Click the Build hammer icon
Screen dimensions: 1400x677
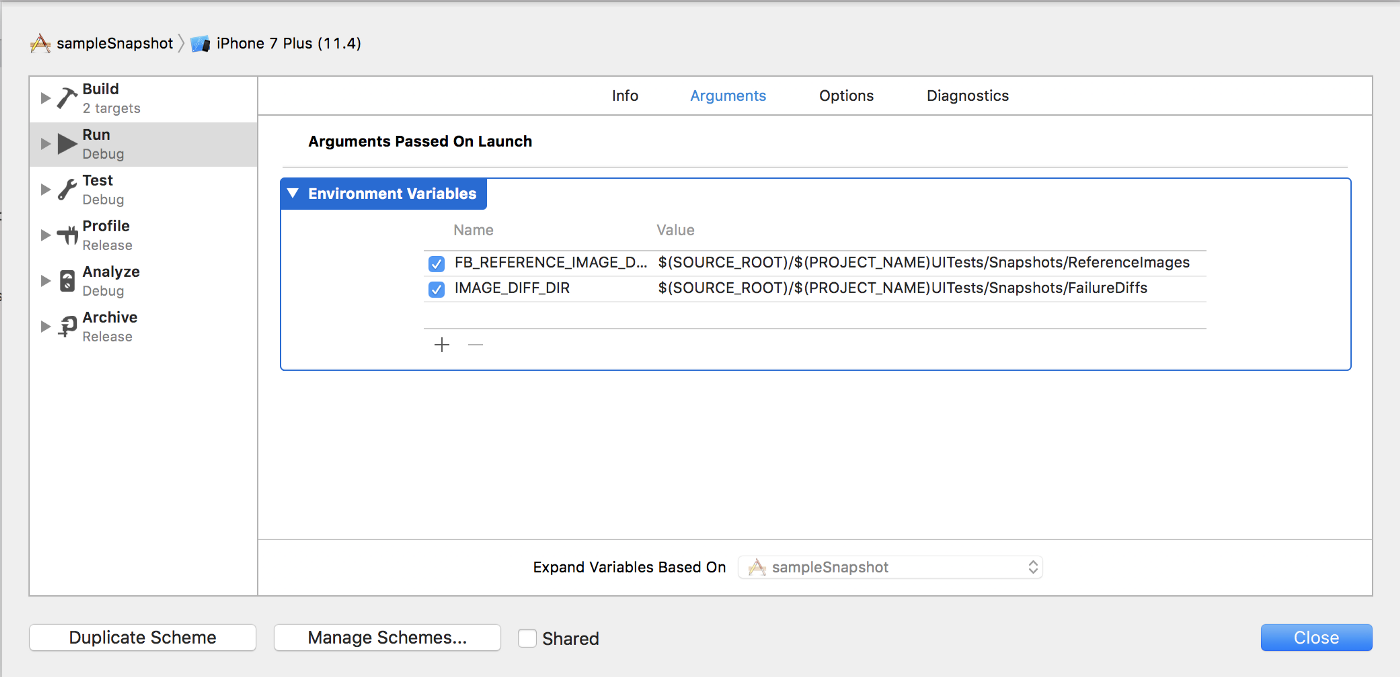coord(67,98)
